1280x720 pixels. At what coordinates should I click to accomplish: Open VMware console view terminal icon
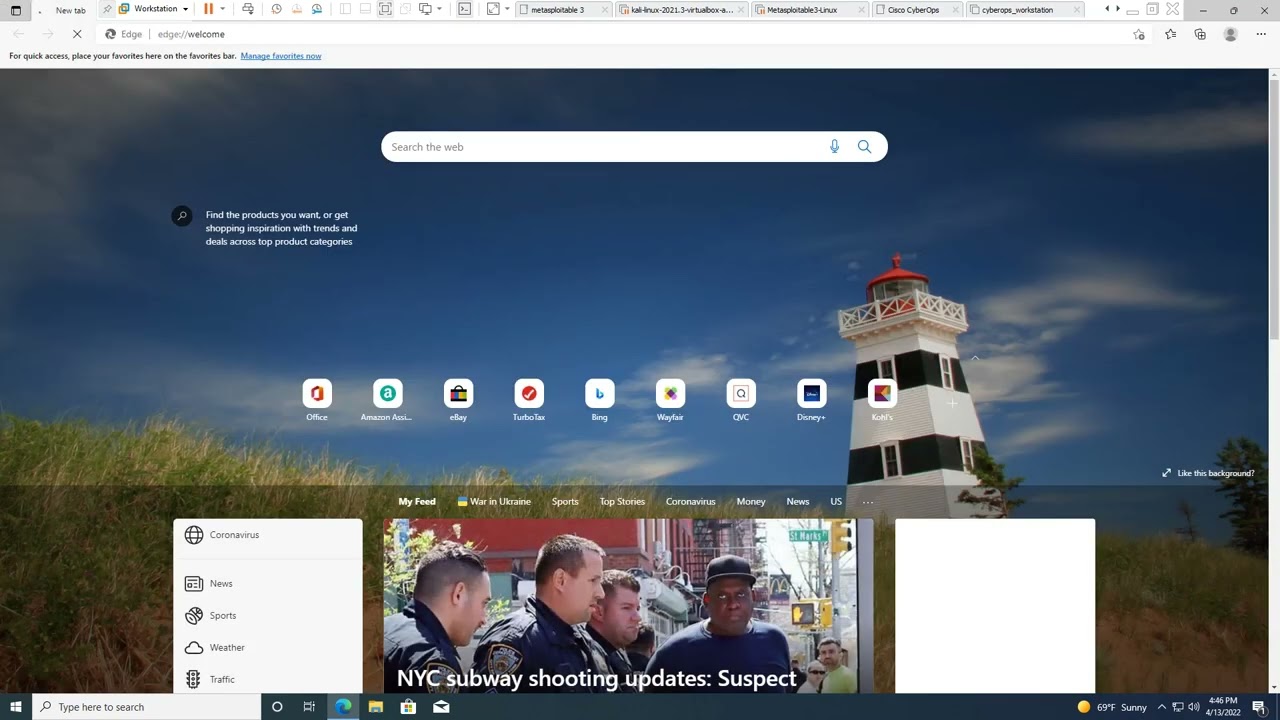[464, 9]
